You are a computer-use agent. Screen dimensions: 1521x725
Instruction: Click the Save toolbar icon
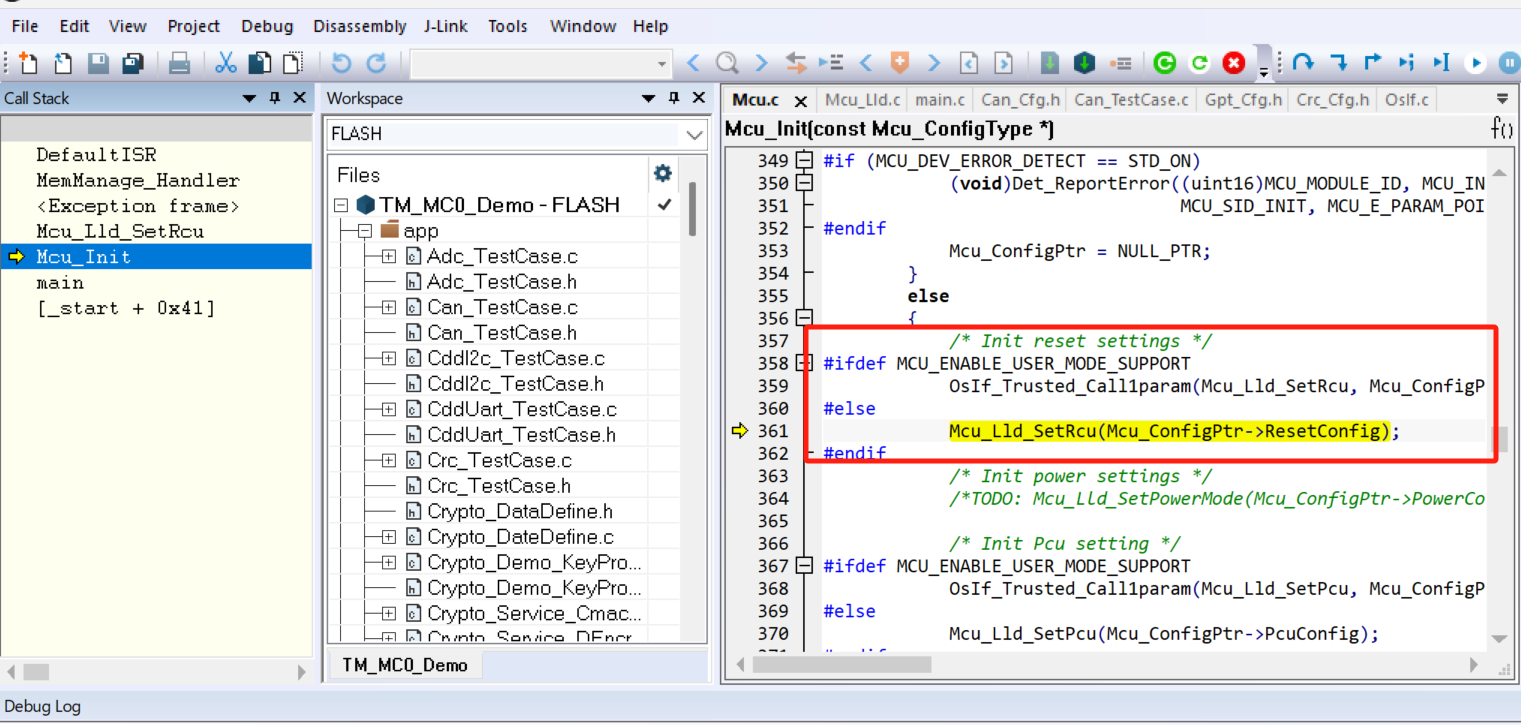click(97, 63)
